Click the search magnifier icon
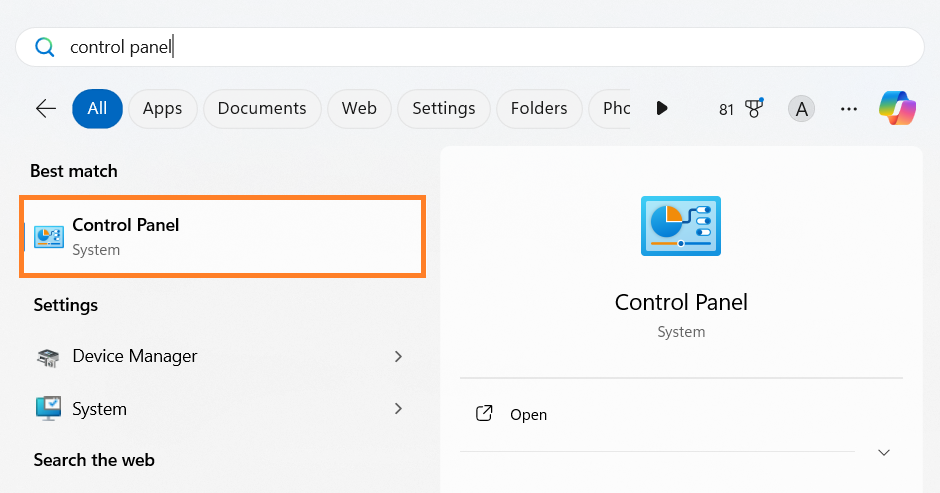Screen dimensions: 940x493 pyautogui.click(x=45, y=47)
